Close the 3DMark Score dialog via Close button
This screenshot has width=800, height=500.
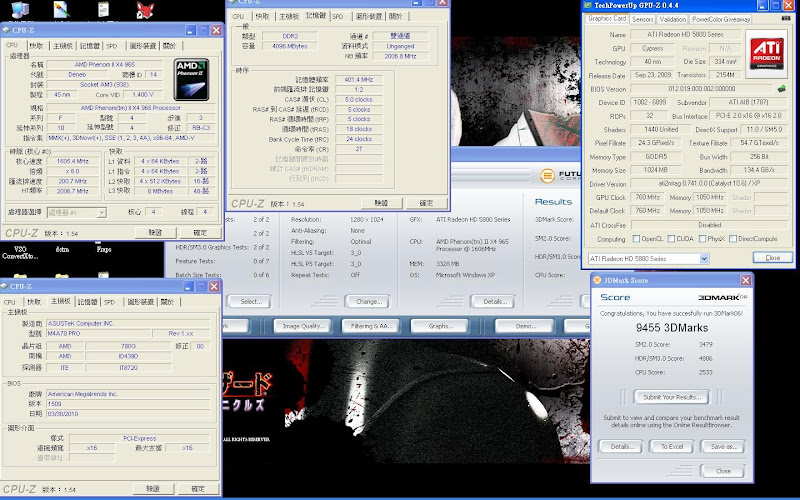[x=723, y=471]
